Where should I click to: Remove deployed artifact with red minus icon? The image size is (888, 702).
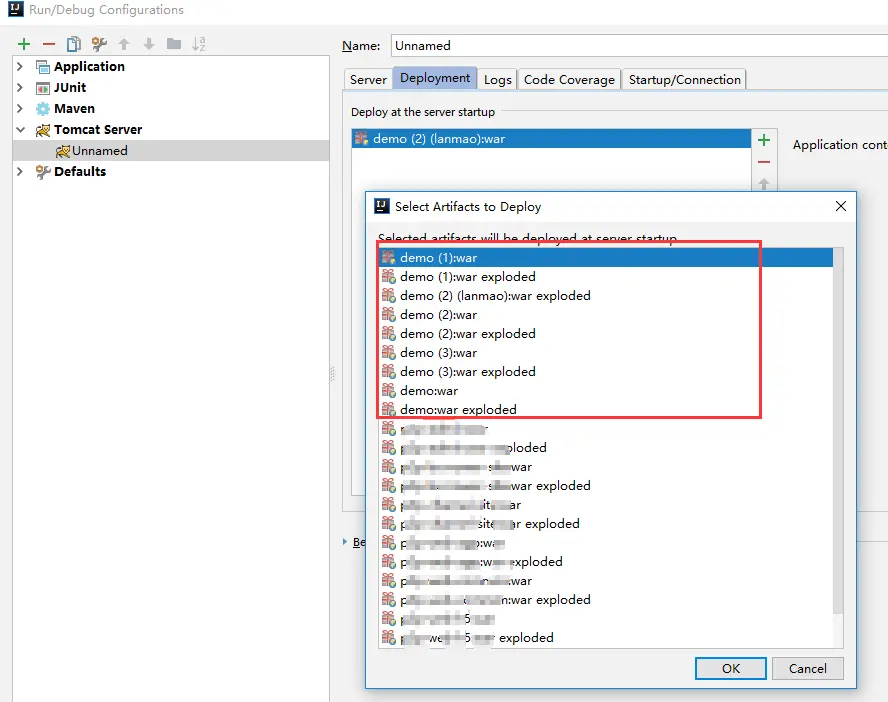click(764, 162)
